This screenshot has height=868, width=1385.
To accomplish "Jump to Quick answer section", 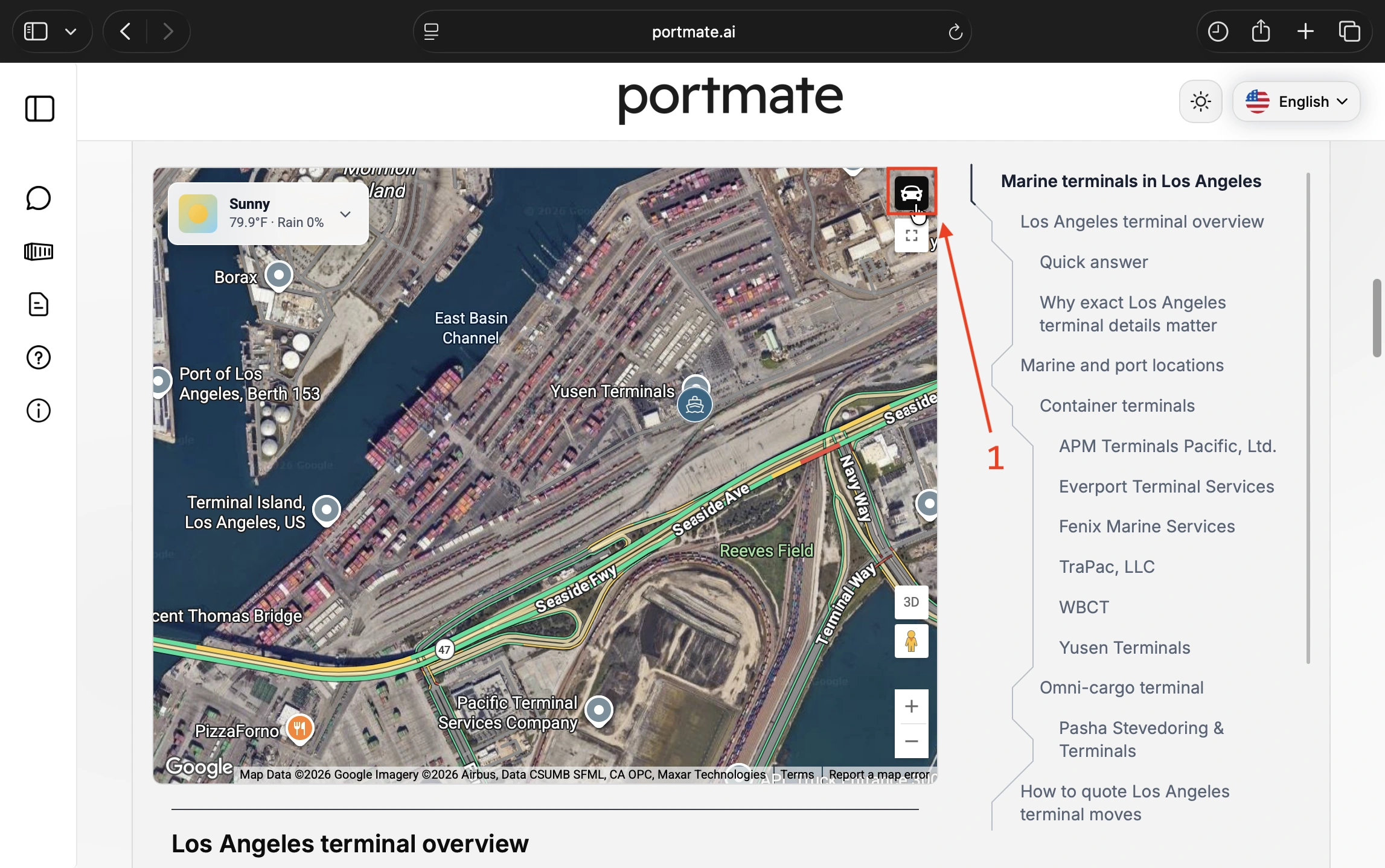I will [1093, 262].
